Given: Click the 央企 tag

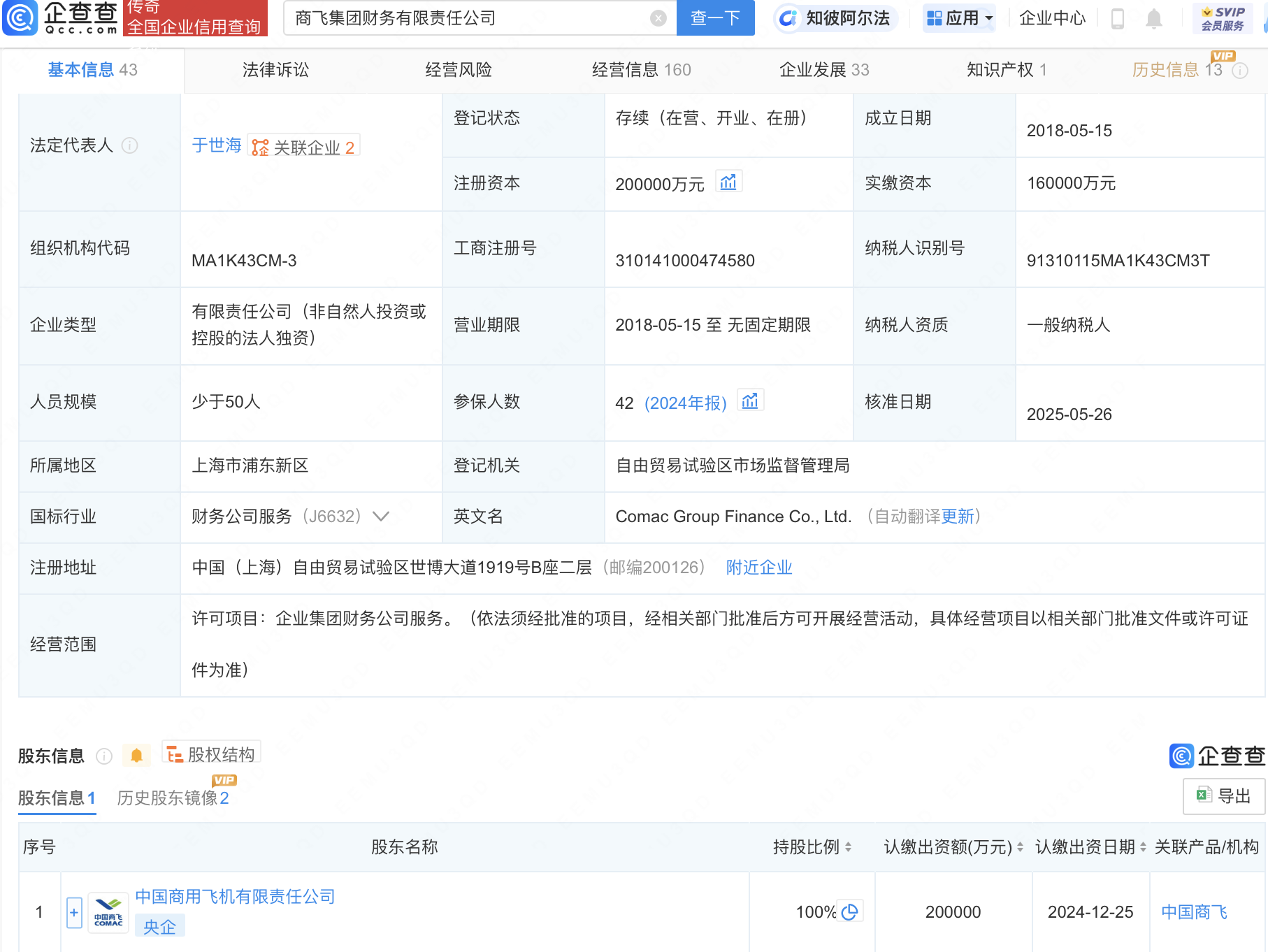Looking at the screenshot, I should click(x=160, y=927).
